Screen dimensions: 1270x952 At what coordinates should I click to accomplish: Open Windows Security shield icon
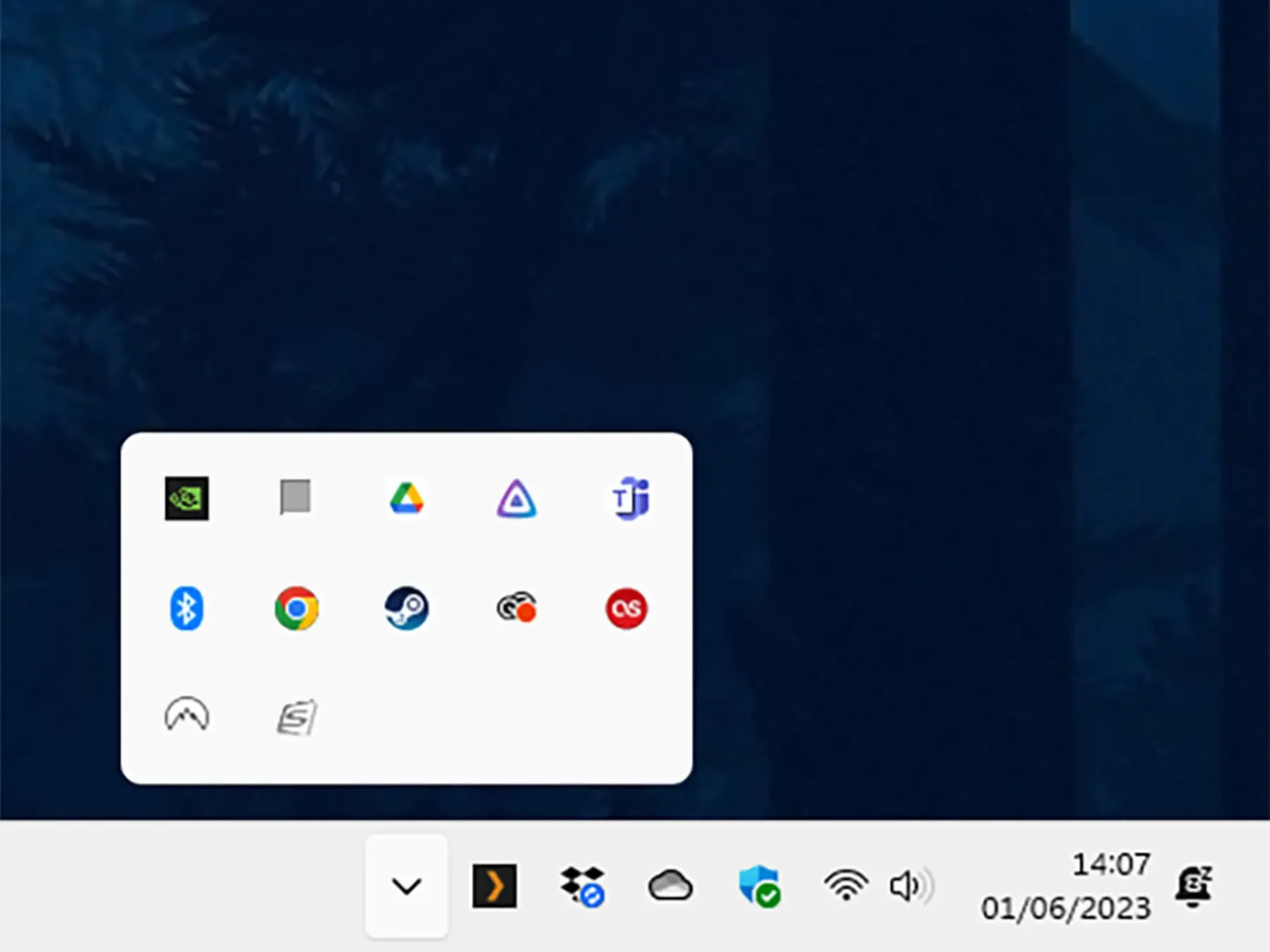tap(759, 886)
